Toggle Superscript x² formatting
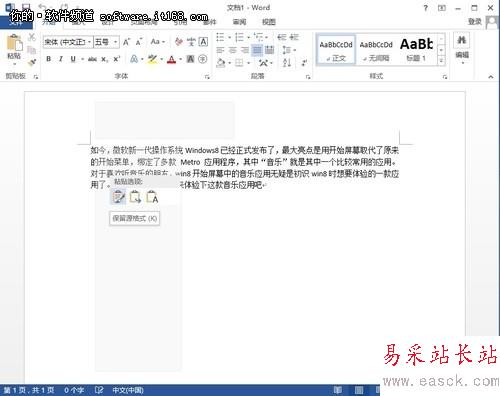 coord(116,59)
